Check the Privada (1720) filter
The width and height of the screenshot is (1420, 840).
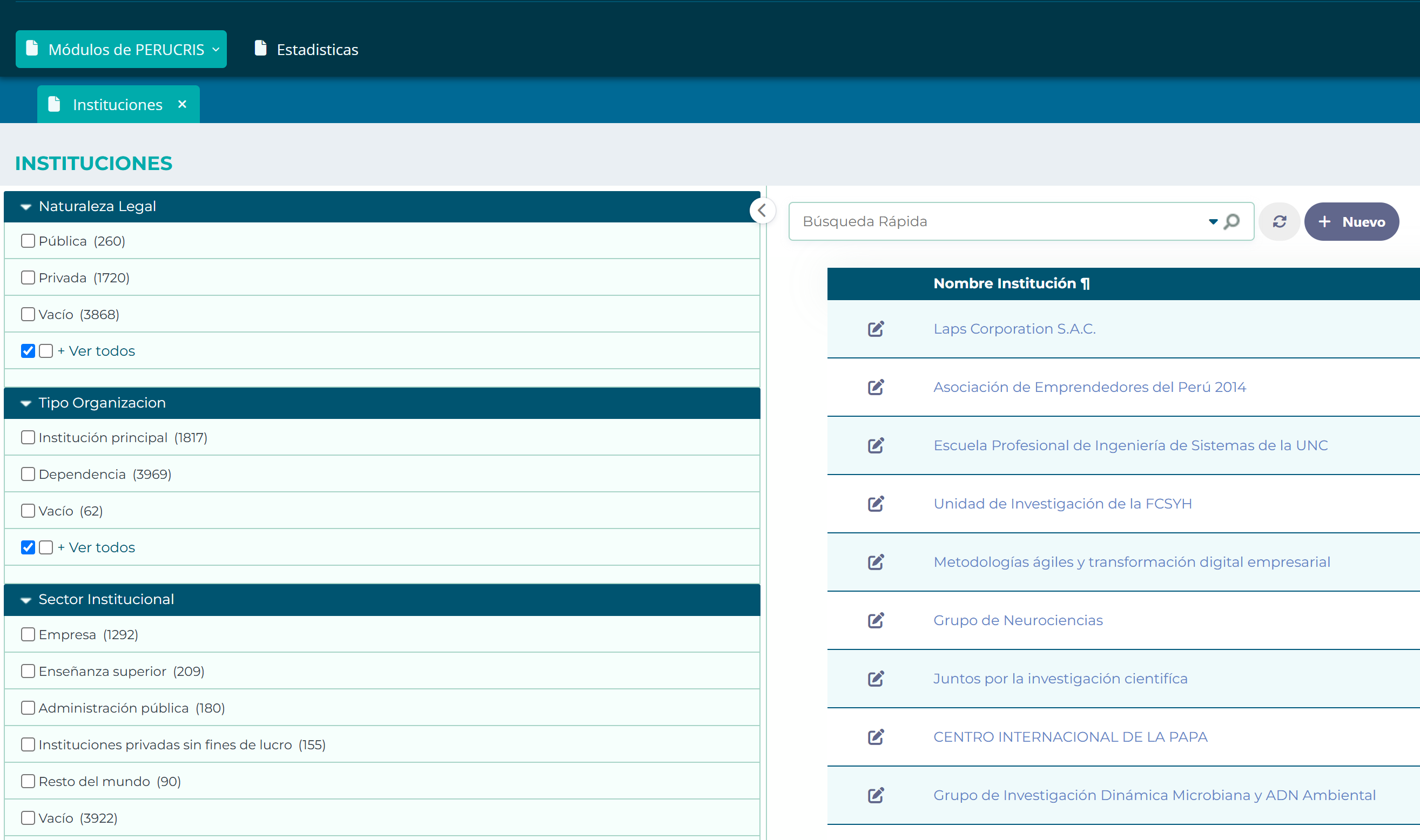tap(28, 277)
